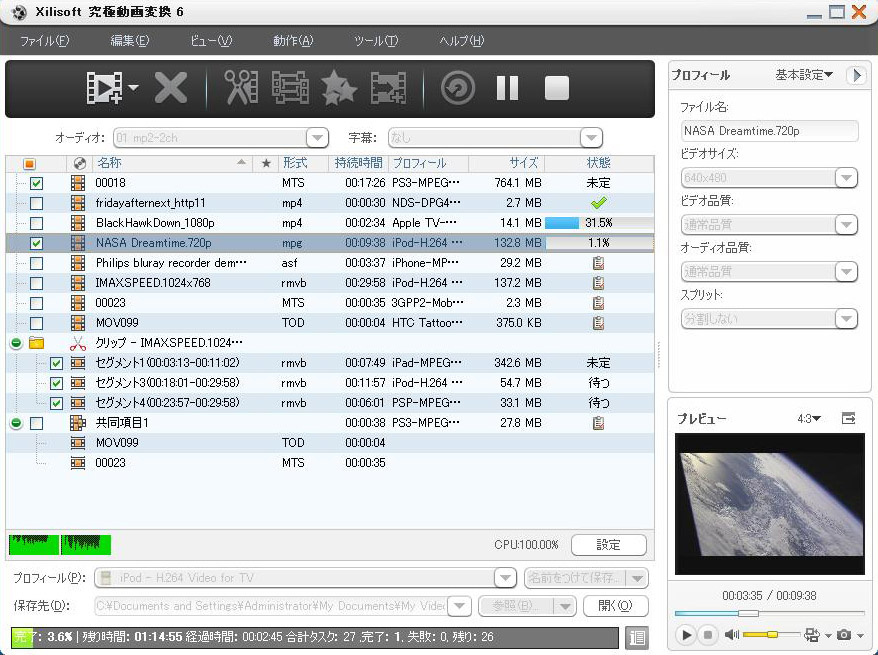Click the Convert circular arrow icon
The height and width of the screenshot is (655, 878).
[458, 88]
